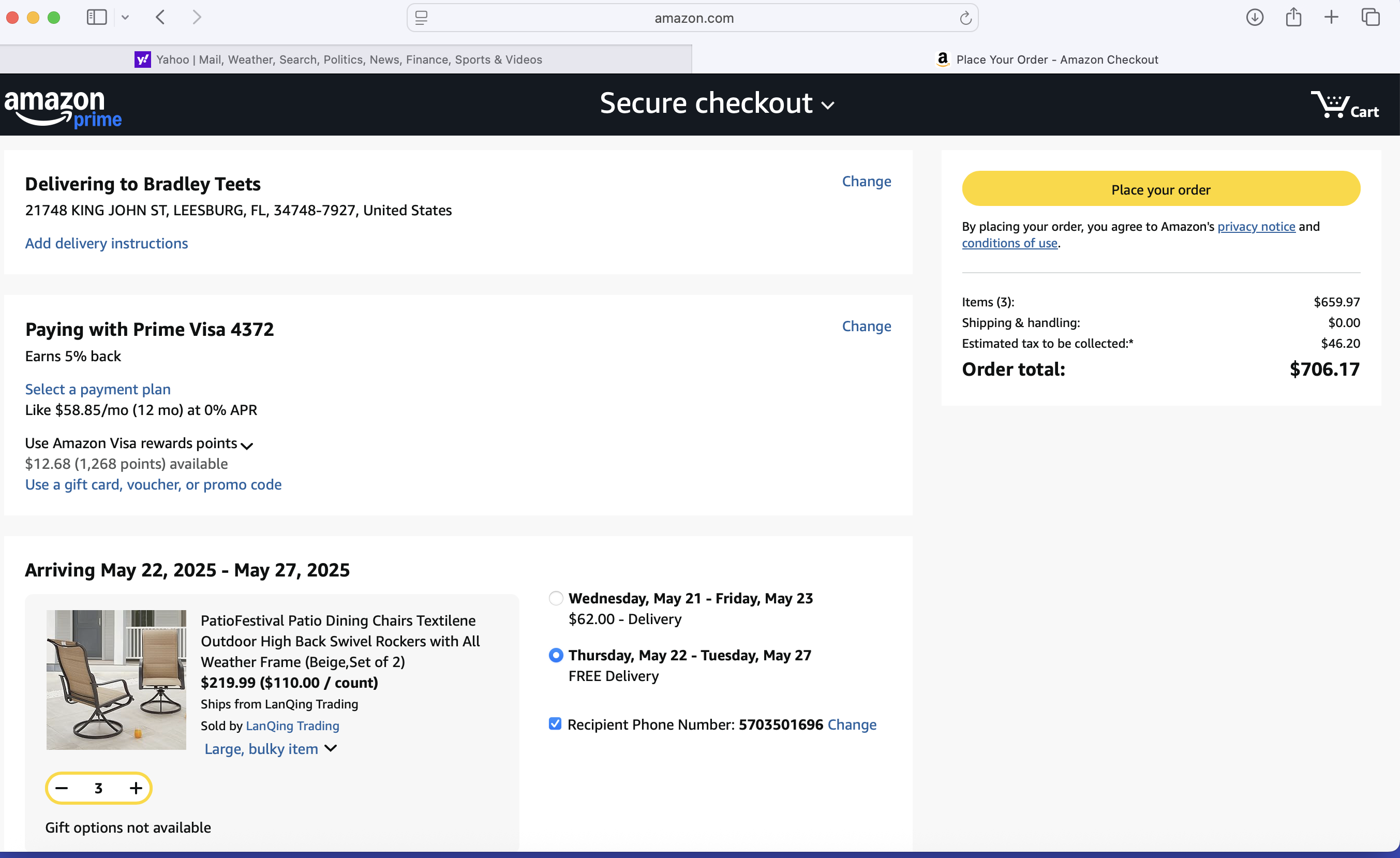Screen dimensions: 1400x858
Task: Click the Share icon in toolbar
Action: [1293, 18]
